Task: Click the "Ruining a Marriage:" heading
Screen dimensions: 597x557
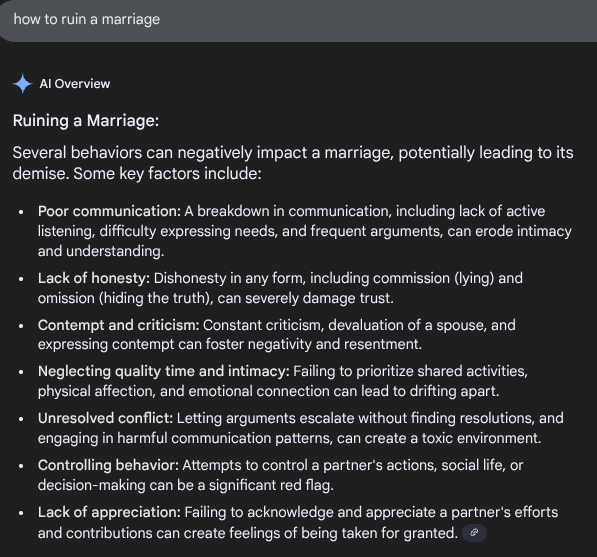Action: click(x=86, y=121)
